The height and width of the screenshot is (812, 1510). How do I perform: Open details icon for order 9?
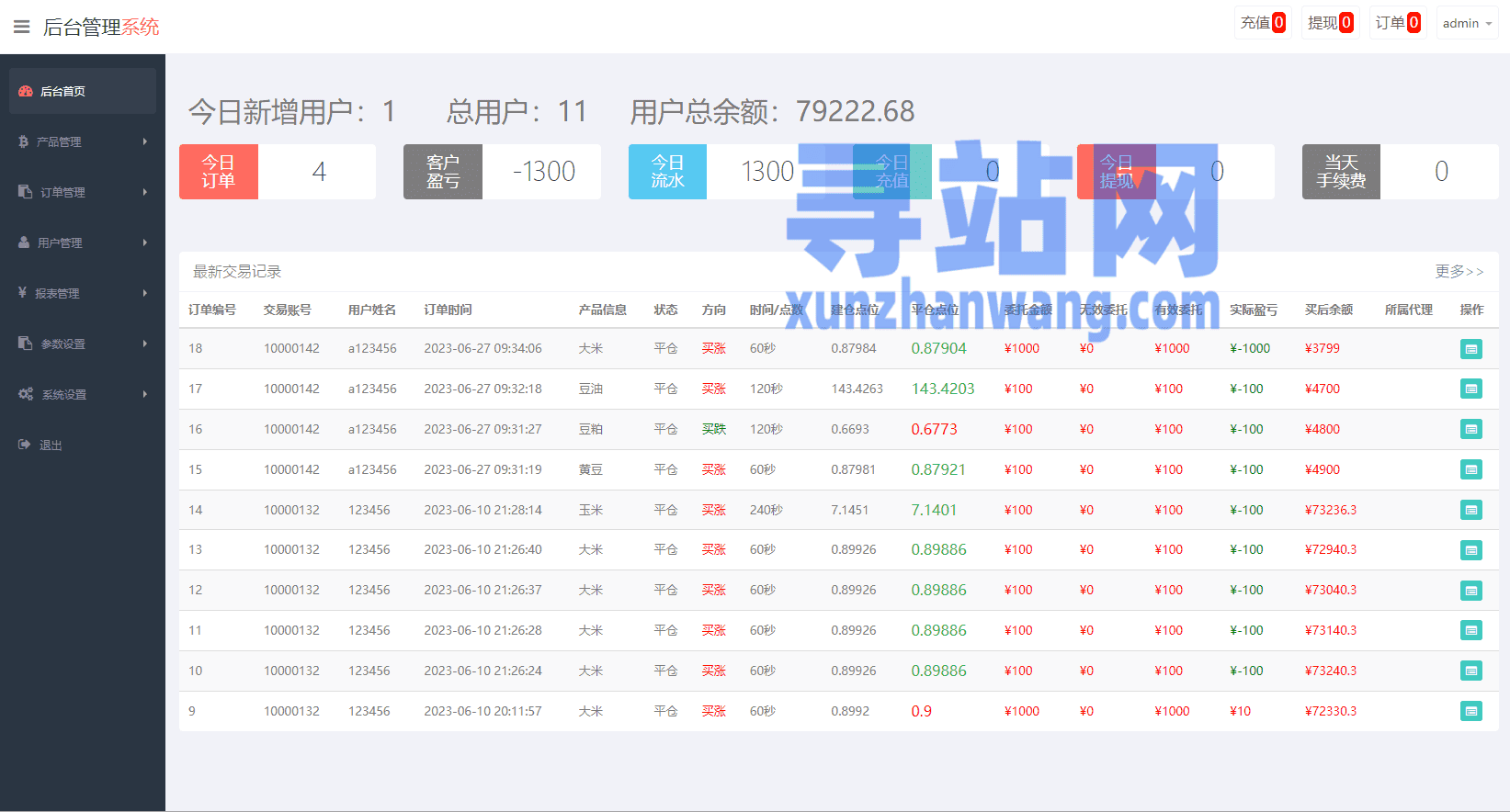click(1470, 711)
